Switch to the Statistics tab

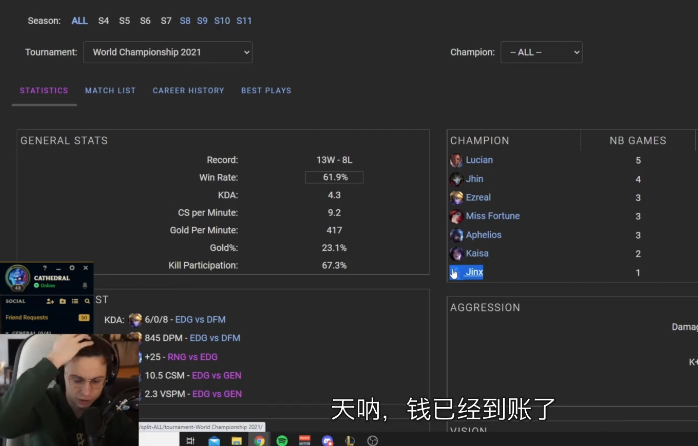click(44, 90)
